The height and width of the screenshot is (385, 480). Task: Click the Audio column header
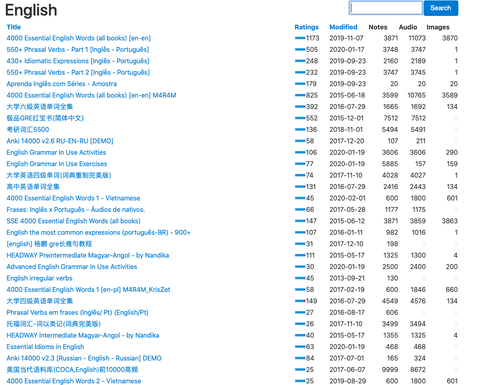(x=408, y=27)
